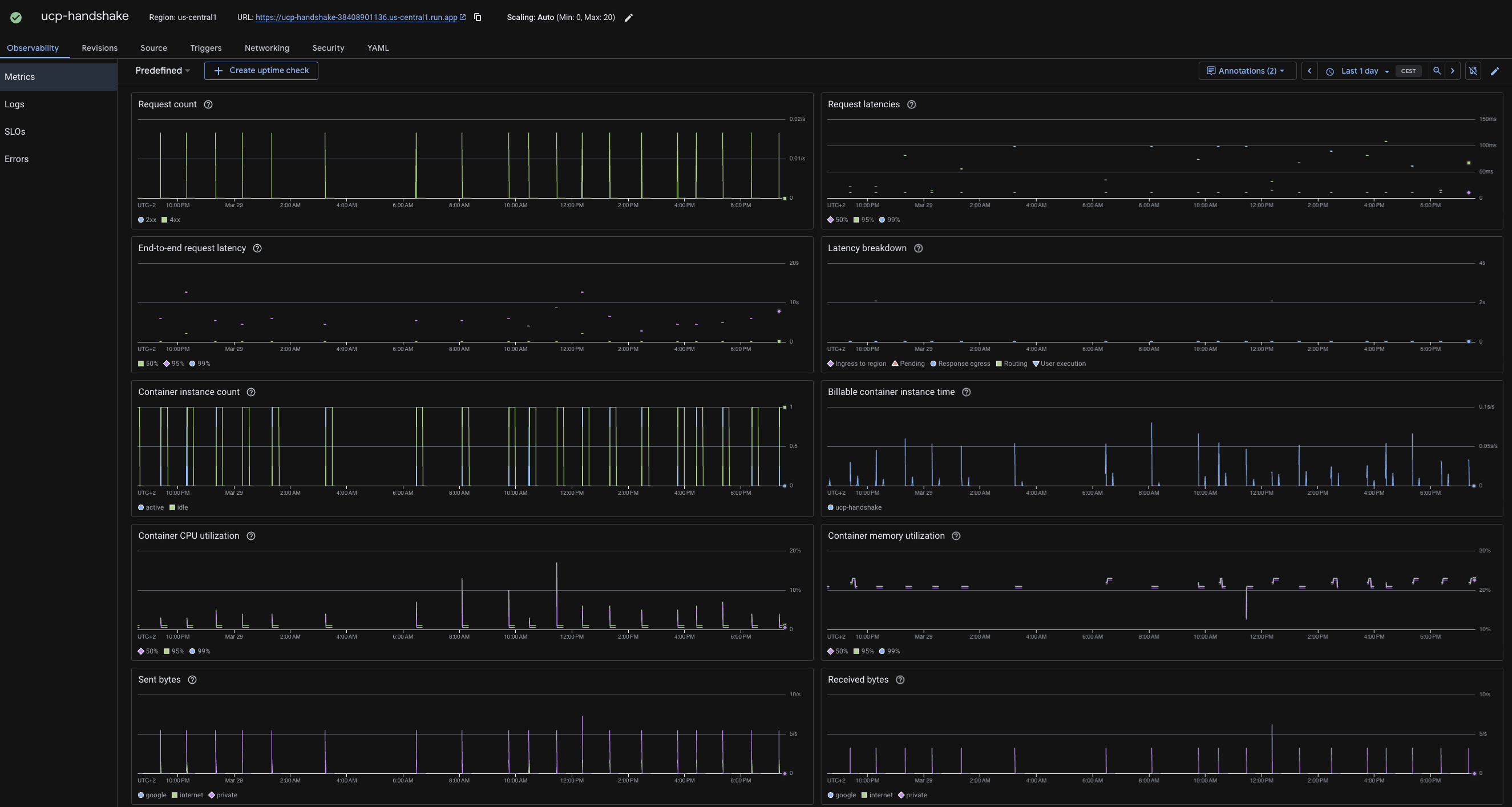
Task: Click the unlink charts icon in toolbar
Action: point(1473,70)
